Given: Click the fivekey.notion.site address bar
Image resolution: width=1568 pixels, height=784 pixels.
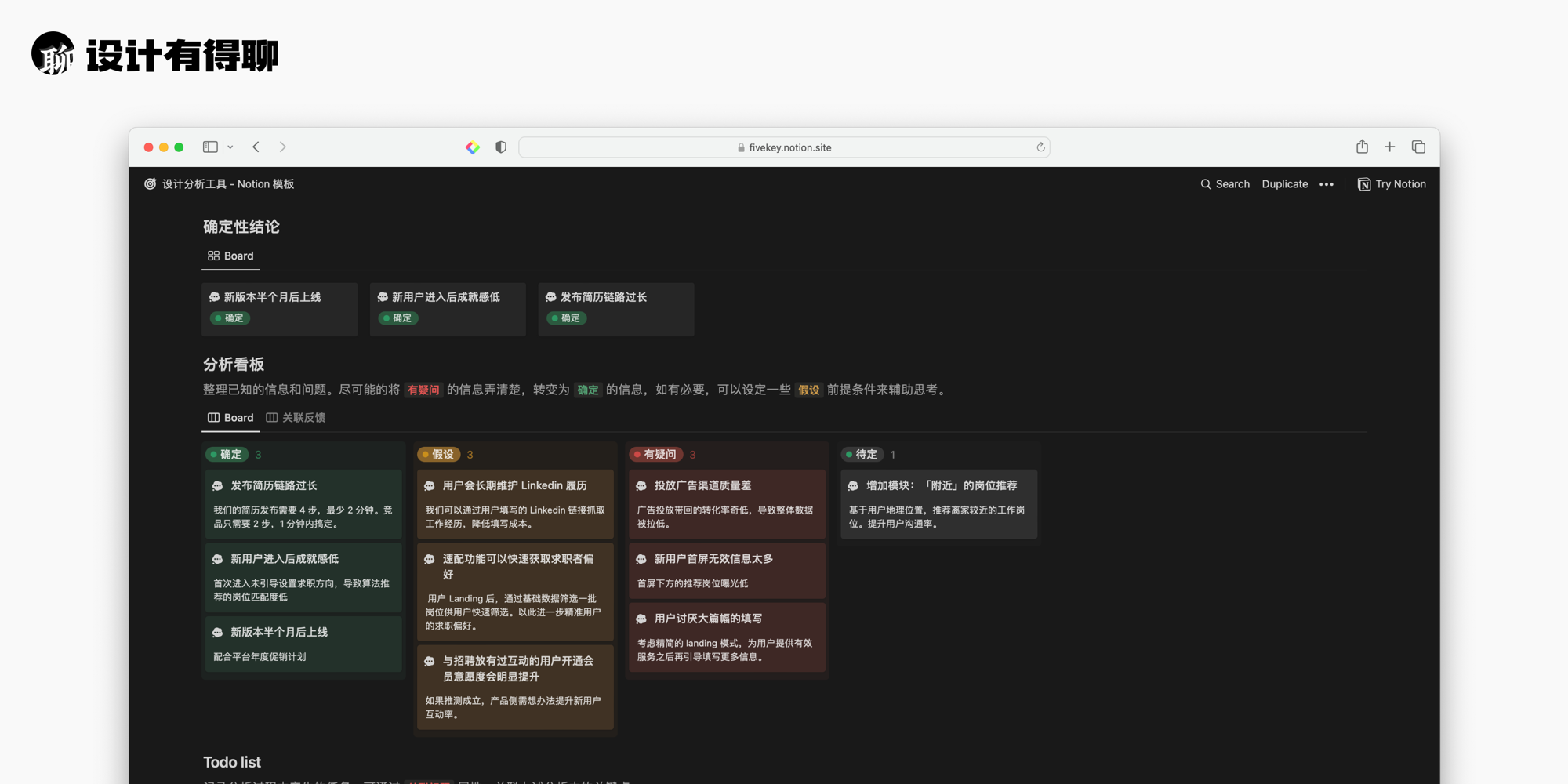Looking at the screenshot, I should point(784,147).
